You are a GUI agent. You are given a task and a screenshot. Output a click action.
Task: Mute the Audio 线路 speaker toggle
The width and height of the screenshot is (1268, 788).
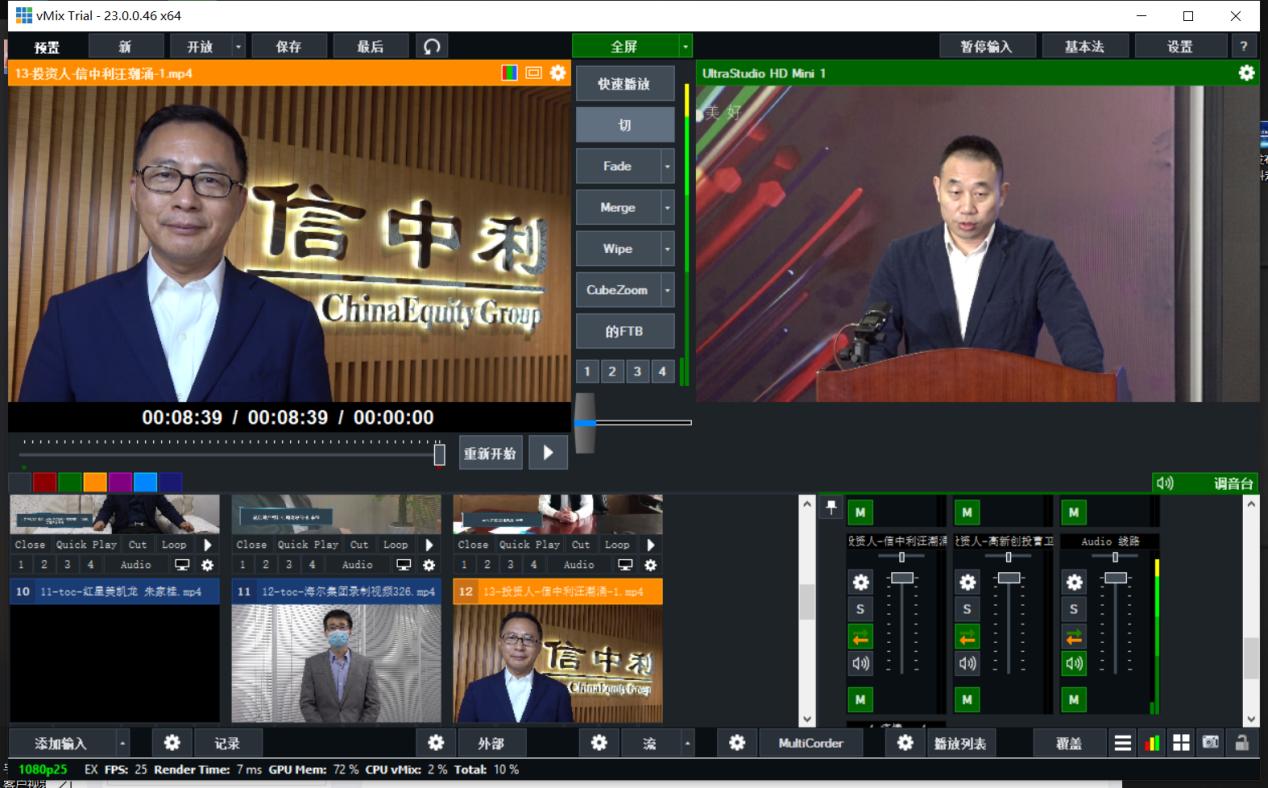click(1074, 663)
